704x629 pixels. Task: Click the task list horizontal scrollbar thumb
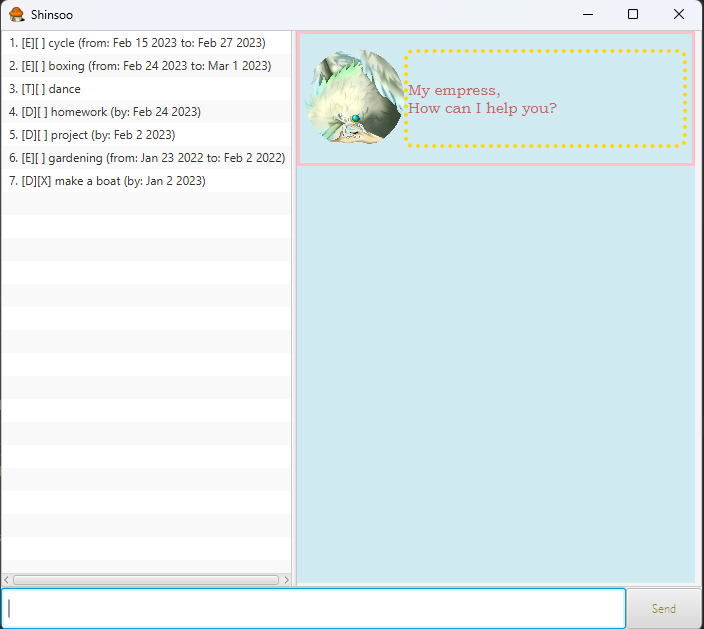(146, 580)
